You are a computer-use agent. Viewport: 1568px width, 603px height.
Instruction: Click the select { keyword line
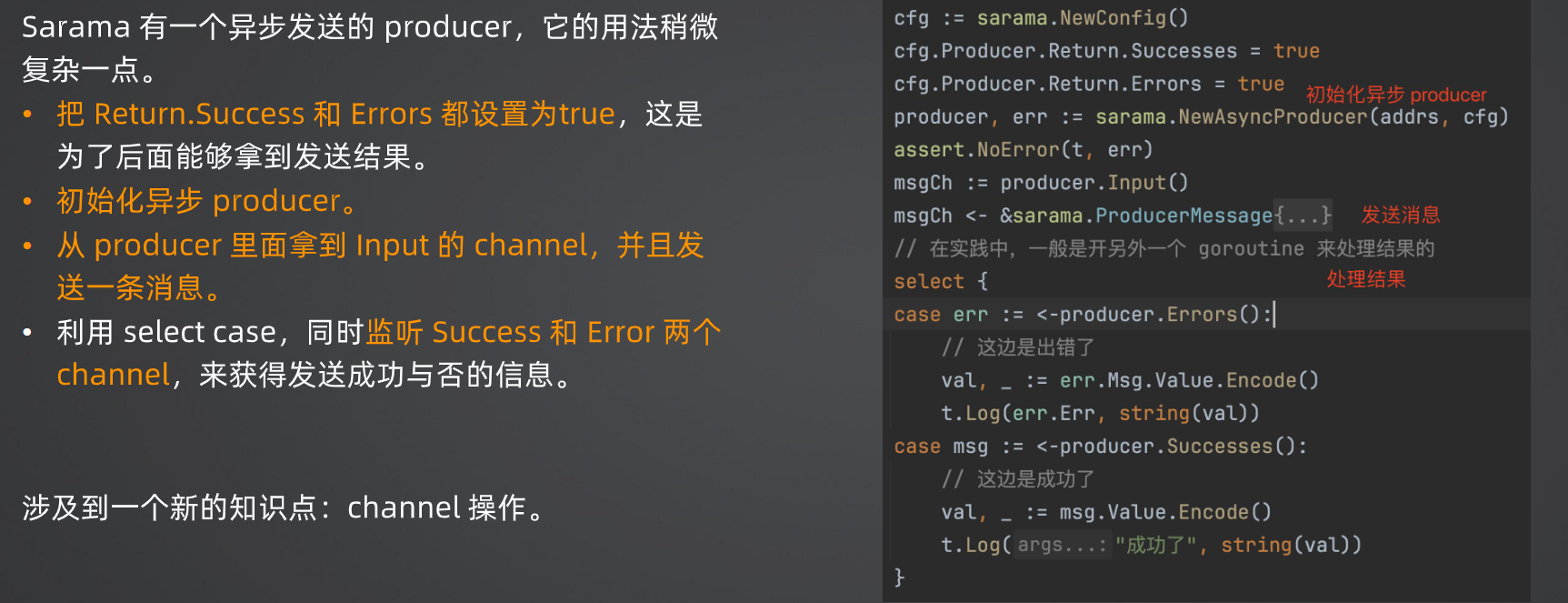pos(941,281)
